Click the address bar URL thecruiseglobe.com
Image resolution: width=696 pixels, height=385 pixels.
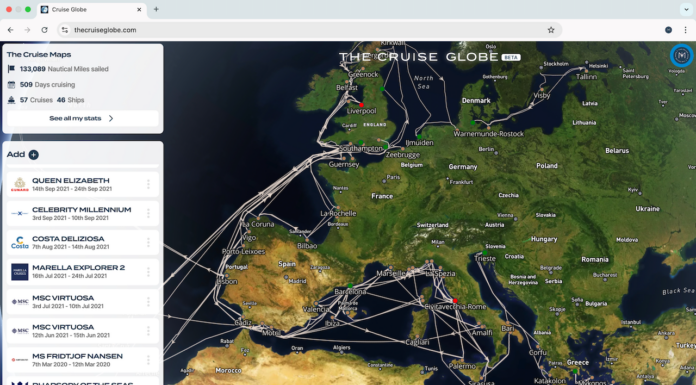[x=105, y=30]
